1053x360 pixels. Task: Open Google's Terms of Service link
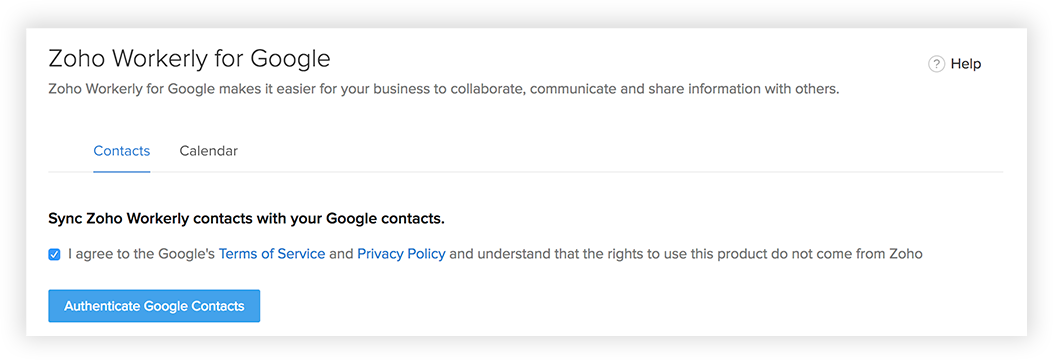[272, 254]
